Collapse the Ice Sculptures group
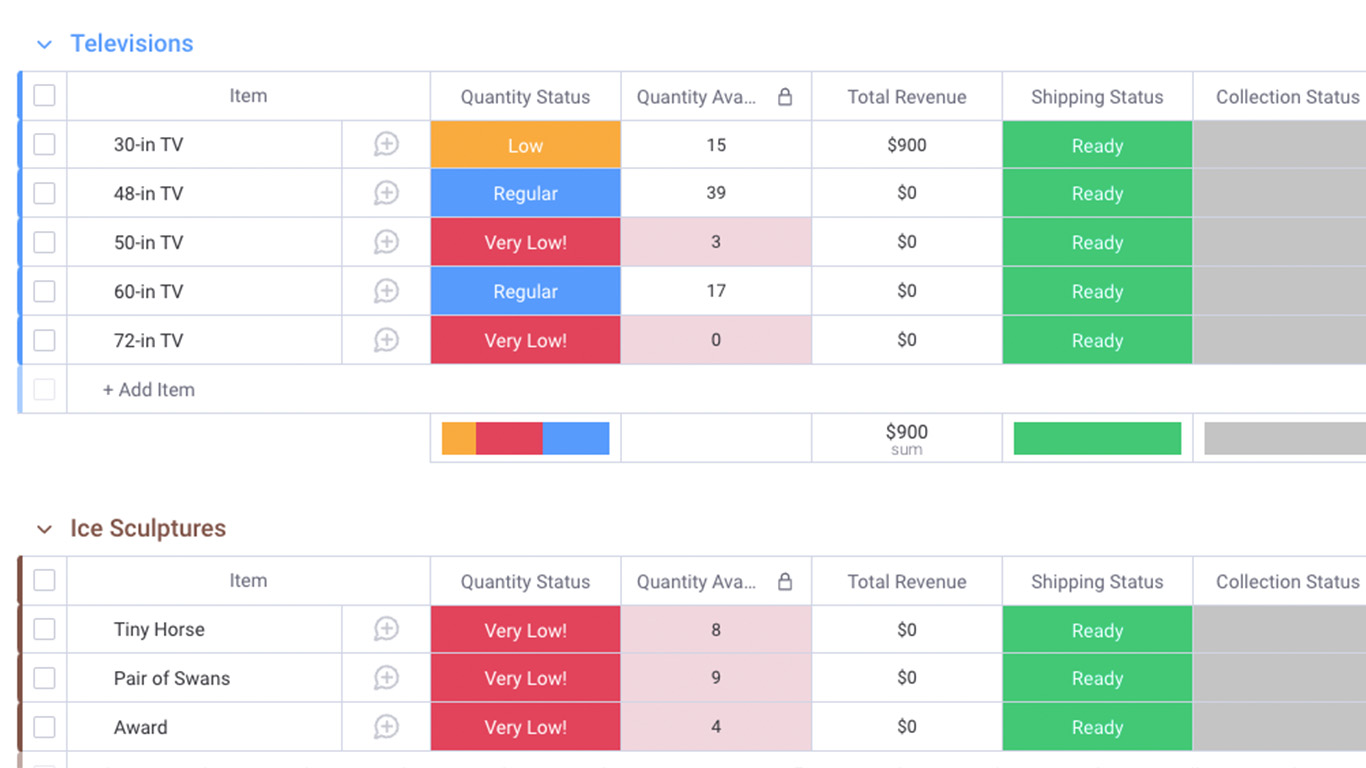The height and width of the screenshot is (768, 1366). click(44, 529)
